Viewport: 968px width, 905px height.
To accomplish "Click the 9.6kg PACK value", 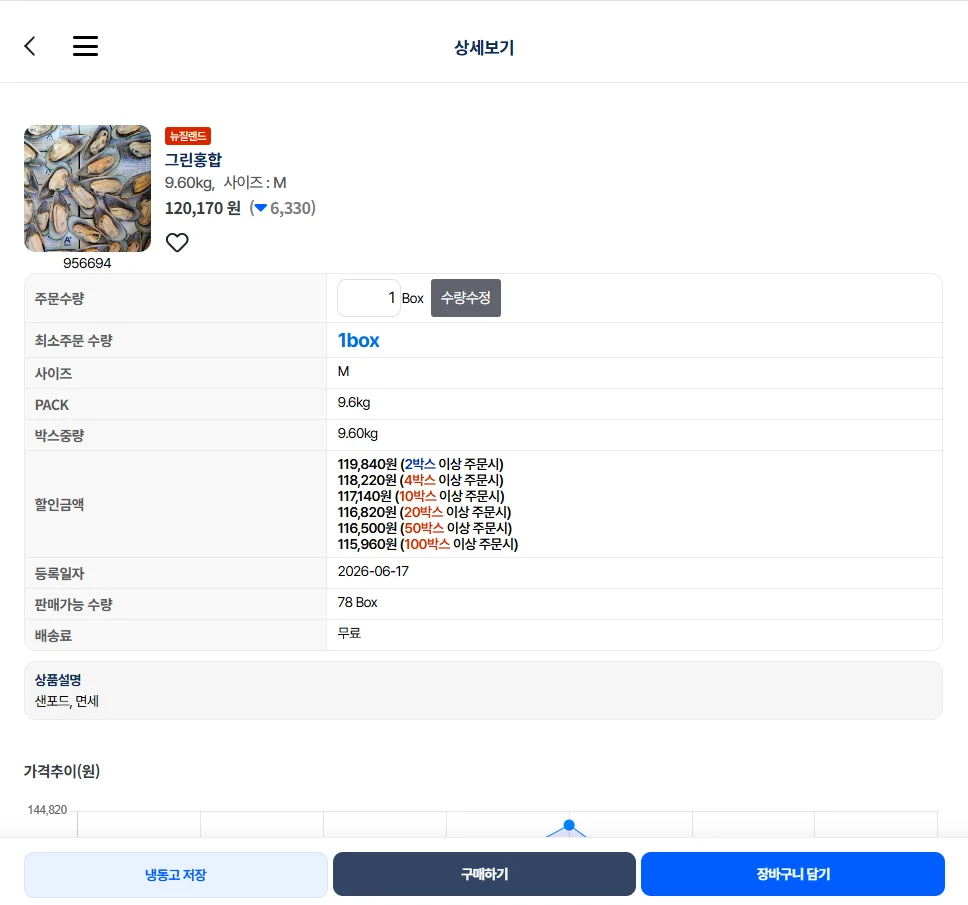I will tap(354, 402).
